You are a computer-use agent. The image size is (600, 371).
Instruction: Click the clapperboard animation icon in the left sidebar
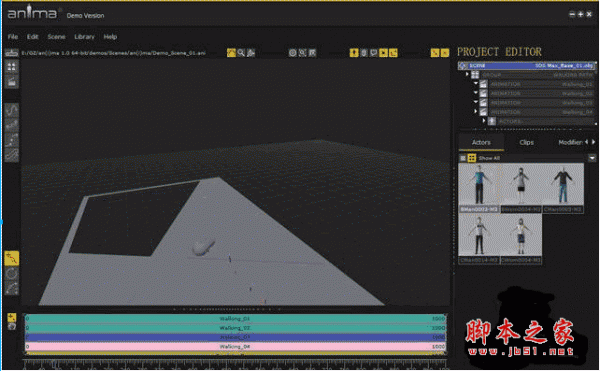coord(11,81)
